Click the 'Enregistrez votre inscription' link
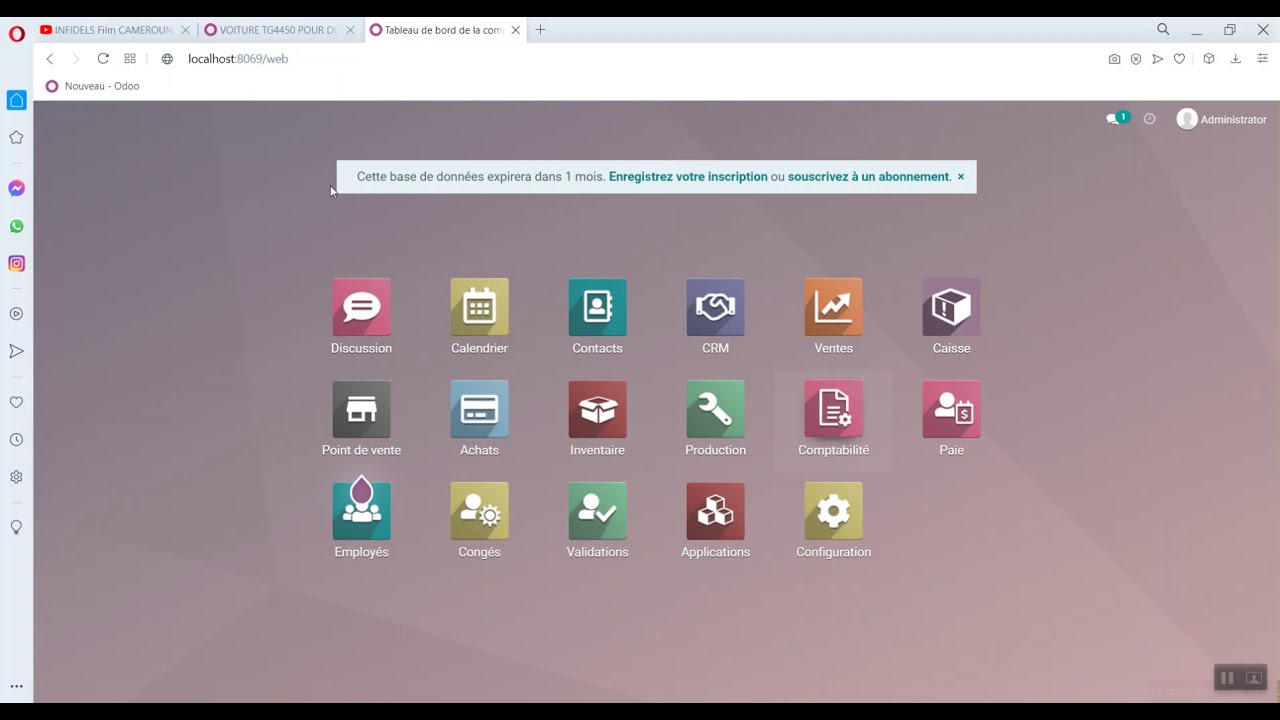Image resolution: width=1280 pixels, height=720 pixels. point(688,177)
